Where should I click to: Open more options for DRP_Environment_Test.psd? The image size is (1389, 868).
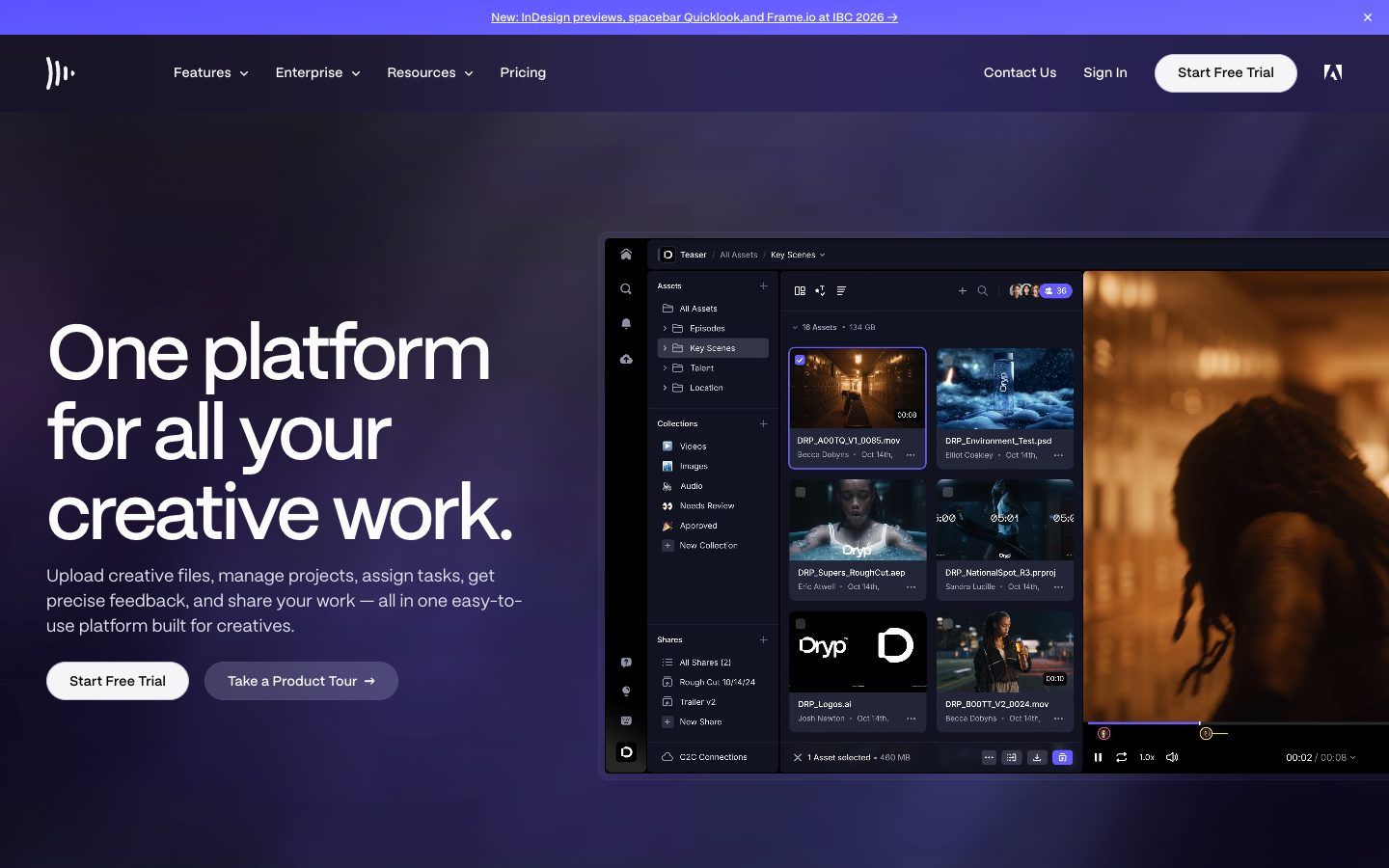(x=1058, y=455)
